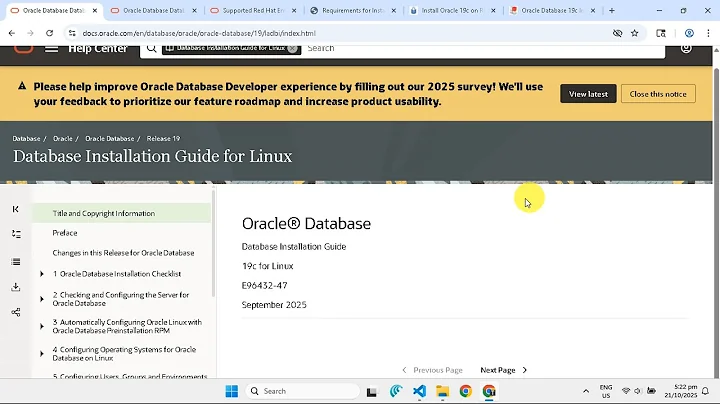
Task: Open the Windows Start menu
Action: [x=232, y=391]
